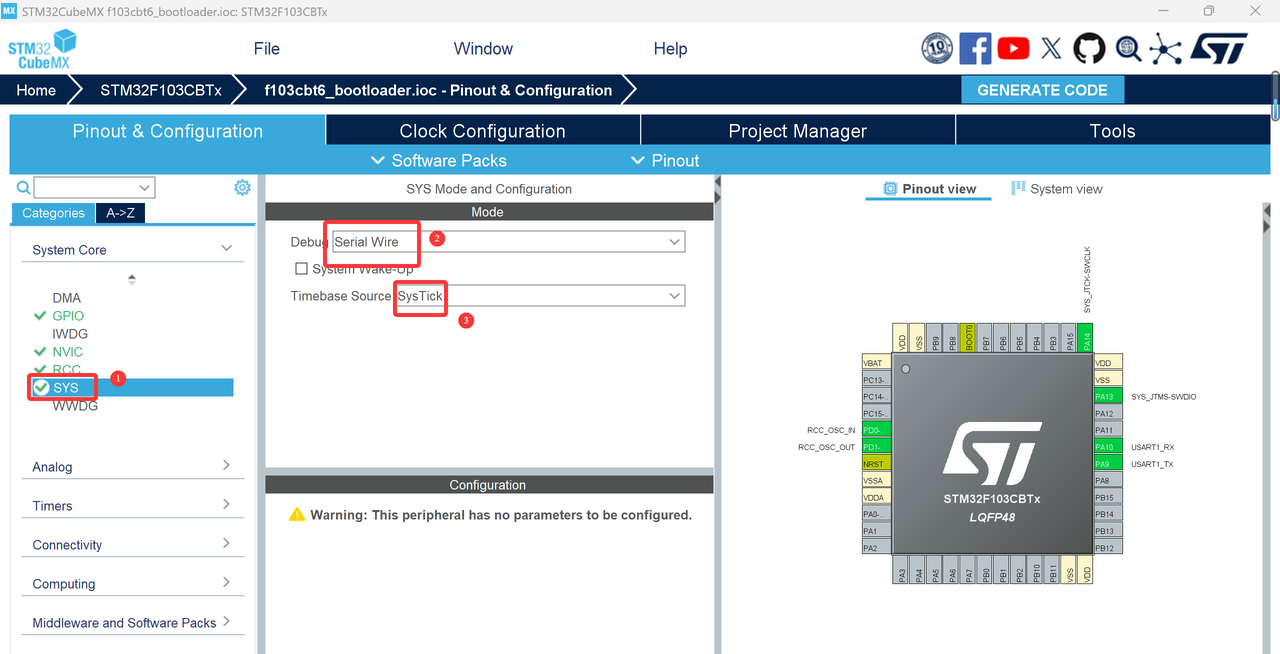Switch to Tools tab
Screen dimensions: 1280x654
coord(1113,131)
